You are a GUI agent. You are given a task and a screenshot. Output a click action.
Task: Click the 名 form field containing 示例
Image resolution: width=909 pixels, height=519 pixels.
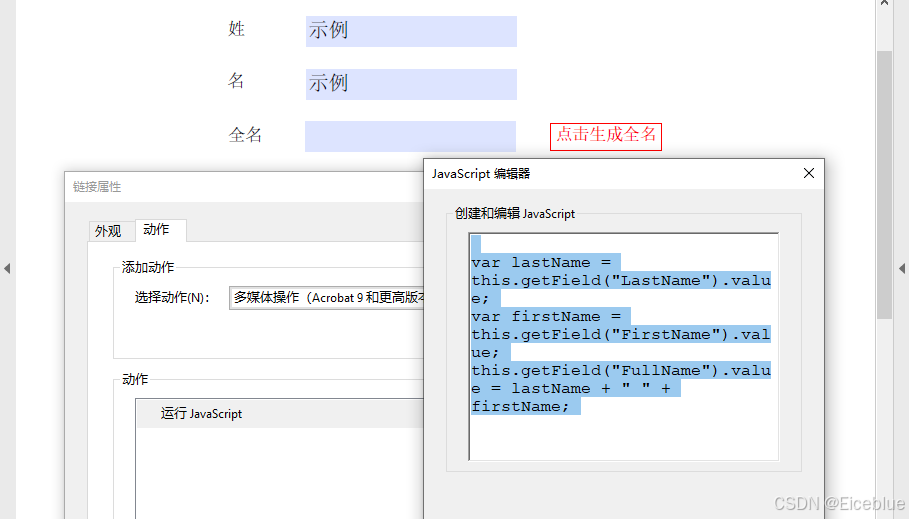click(411, 84)
